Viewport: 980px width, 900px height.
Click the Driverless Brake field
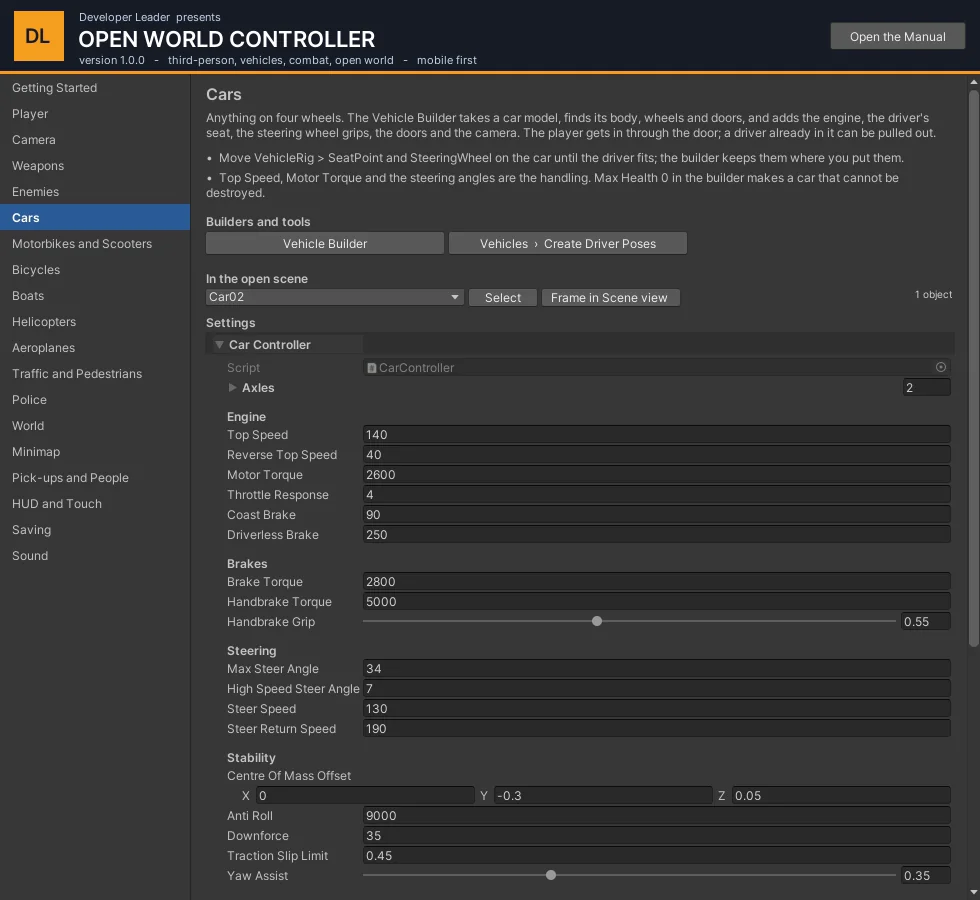pos(656,534)
